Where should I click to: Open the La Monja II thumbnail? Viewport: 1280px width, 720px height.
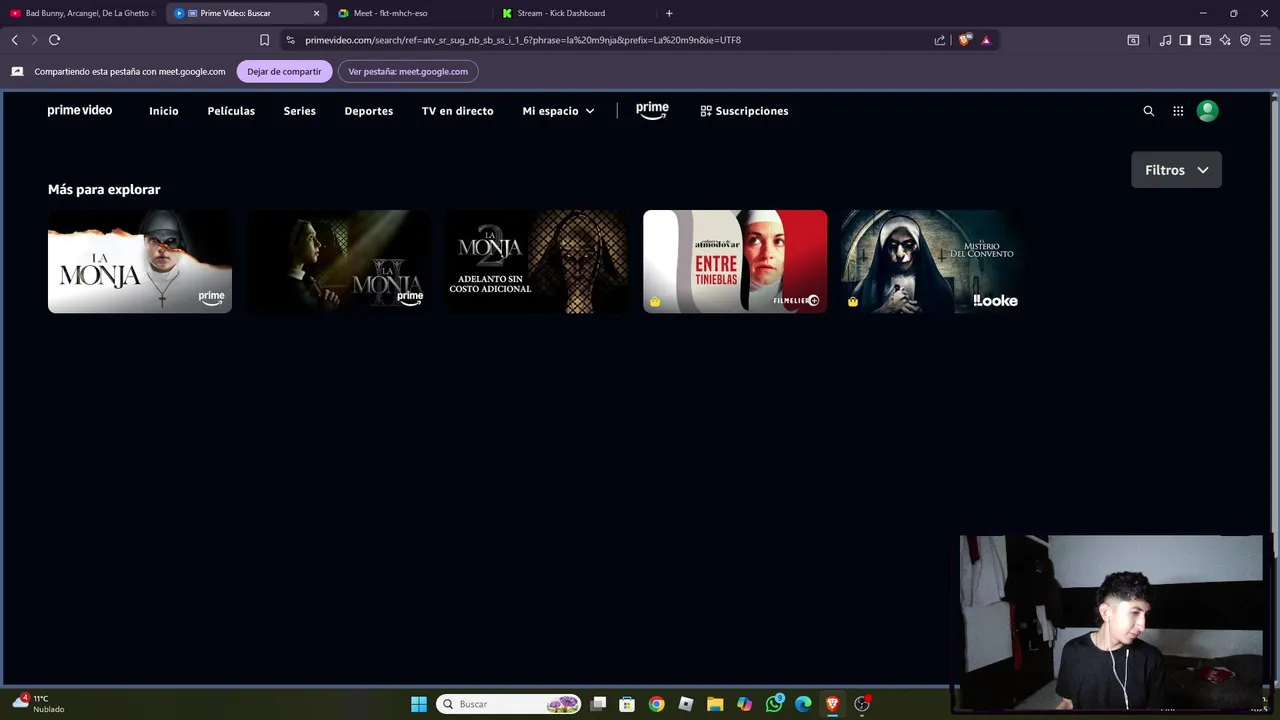point(338,262)
